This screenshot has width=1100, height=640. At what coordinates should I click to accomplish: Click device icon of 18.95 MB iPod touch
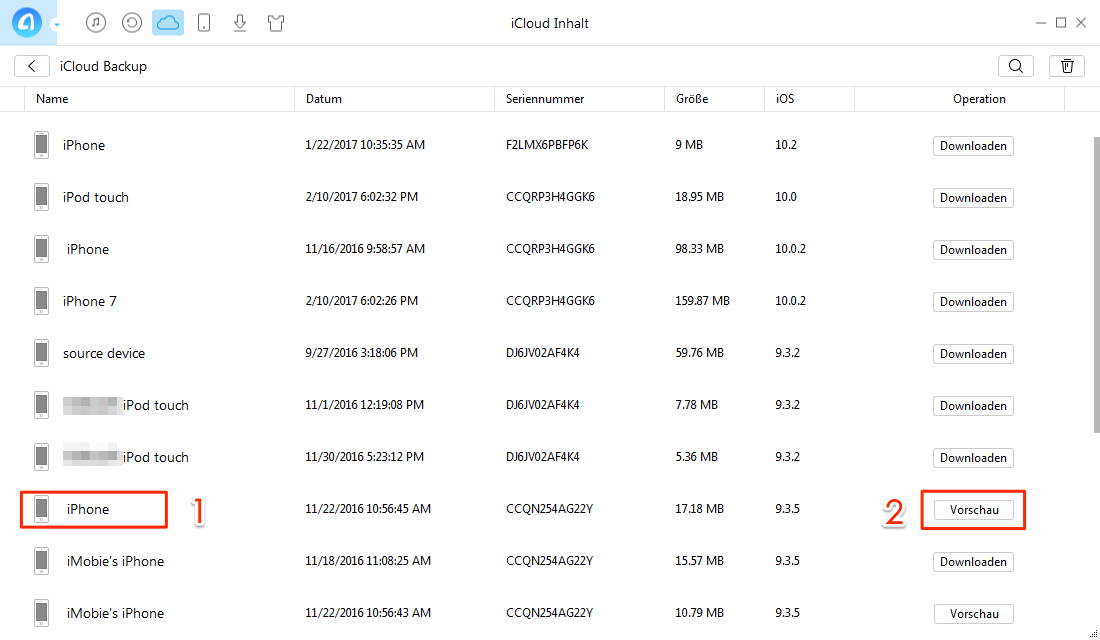click(x=41, y=197)
